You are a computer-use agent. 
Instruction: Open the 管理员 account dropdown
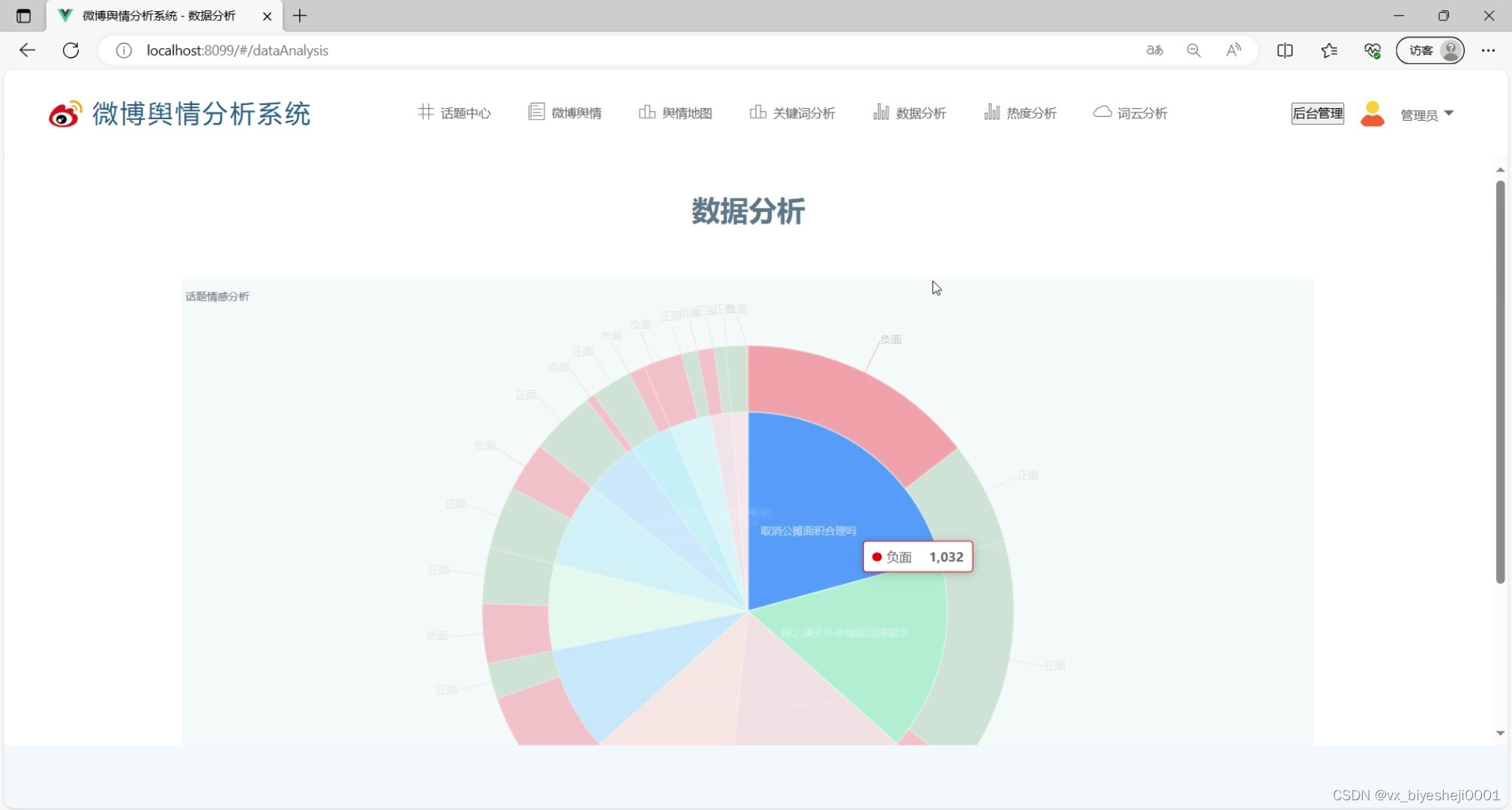tap(1426, 115)
